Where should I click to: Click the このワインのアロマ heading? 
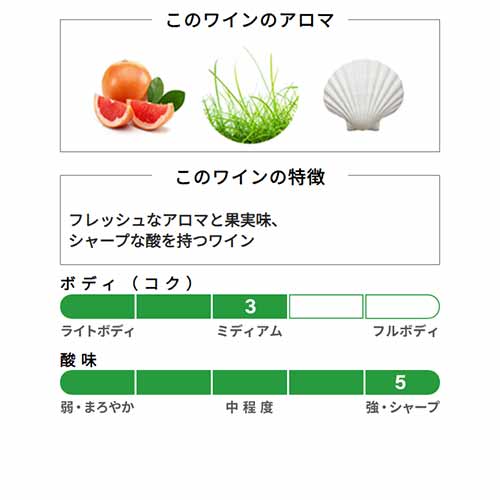(250, 20)
